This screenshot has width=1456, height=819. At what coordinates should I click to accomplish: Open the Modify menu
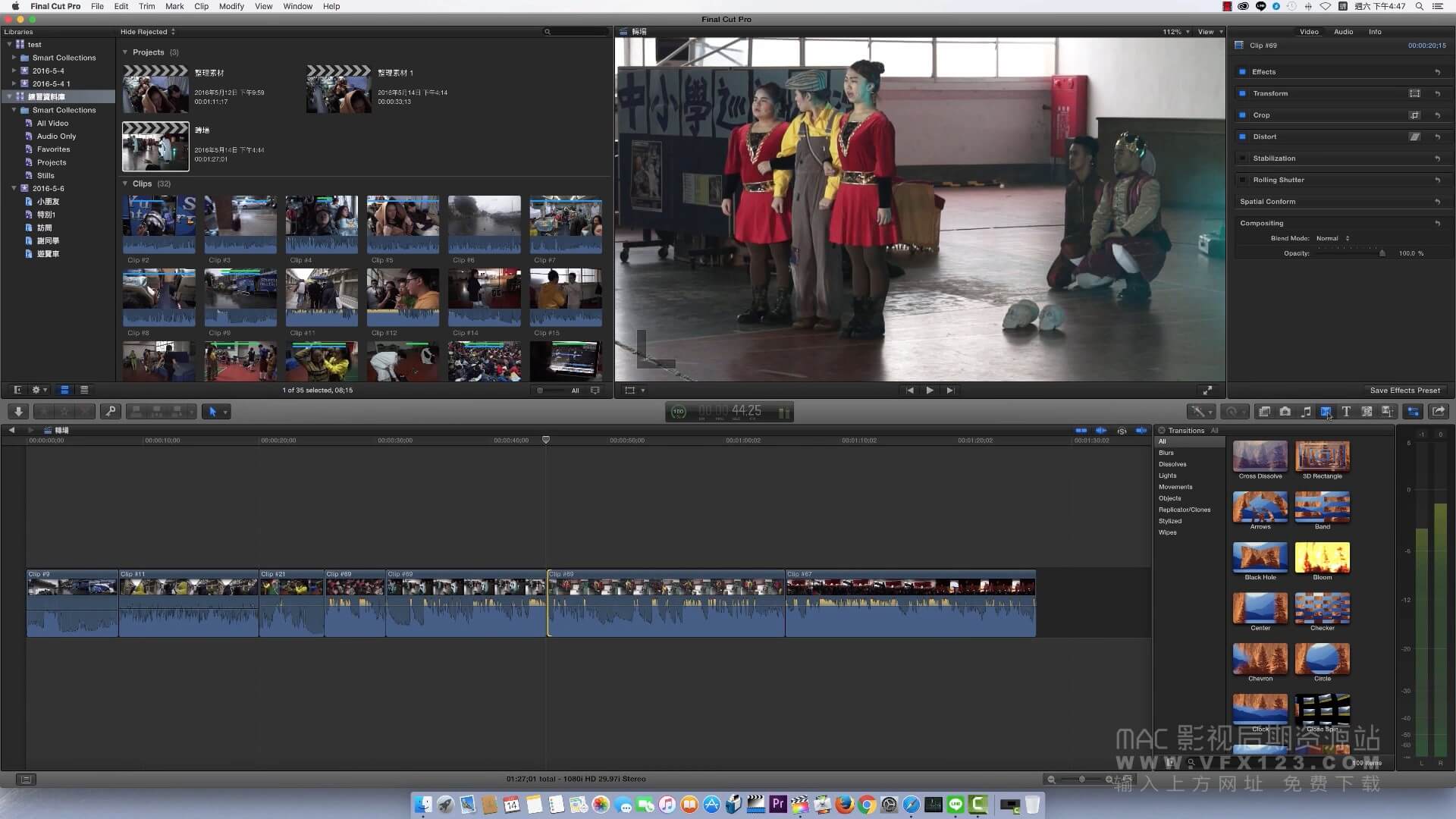tap(231, 6)
